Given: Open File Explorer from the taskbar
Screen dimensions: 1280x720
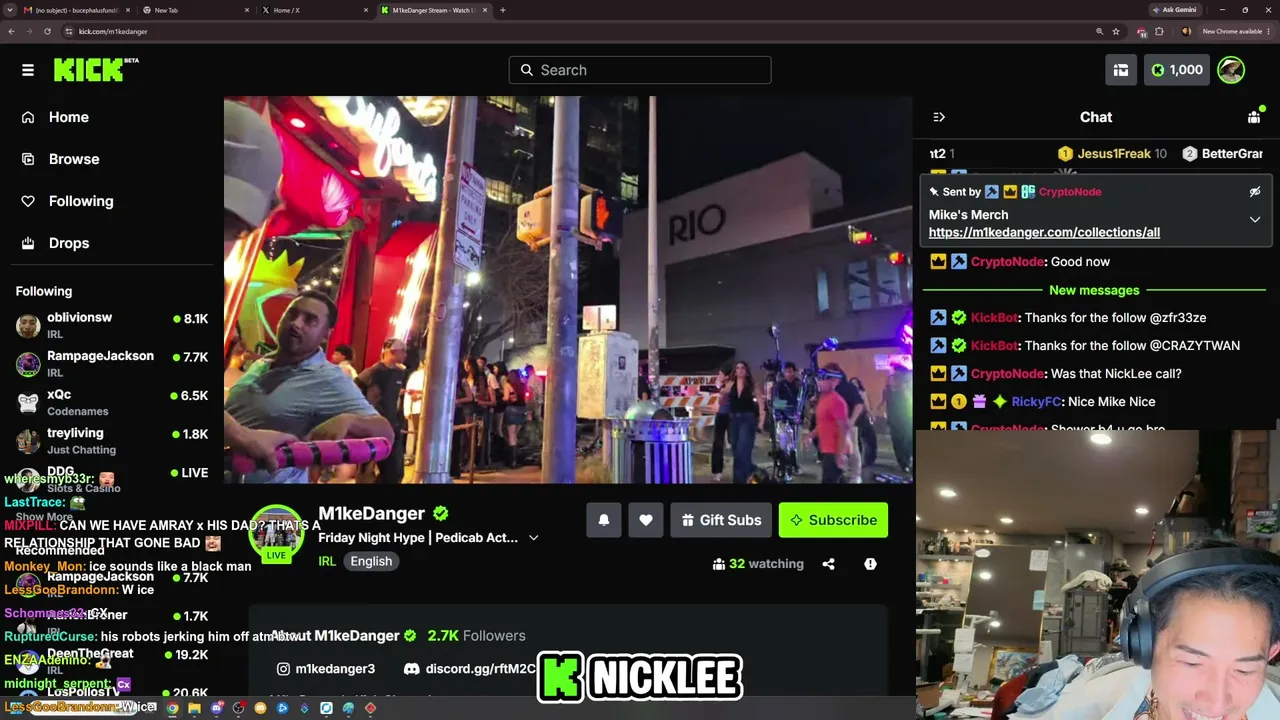Looking at the screenshot, I should coord(194,709).
